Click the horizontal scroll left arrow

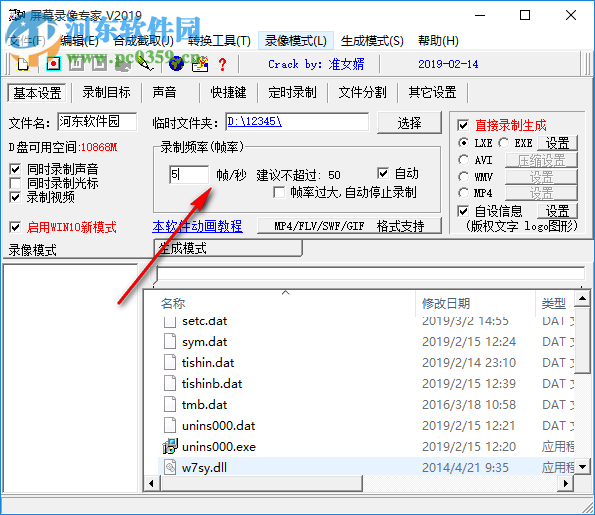click(x=151, y=483)
